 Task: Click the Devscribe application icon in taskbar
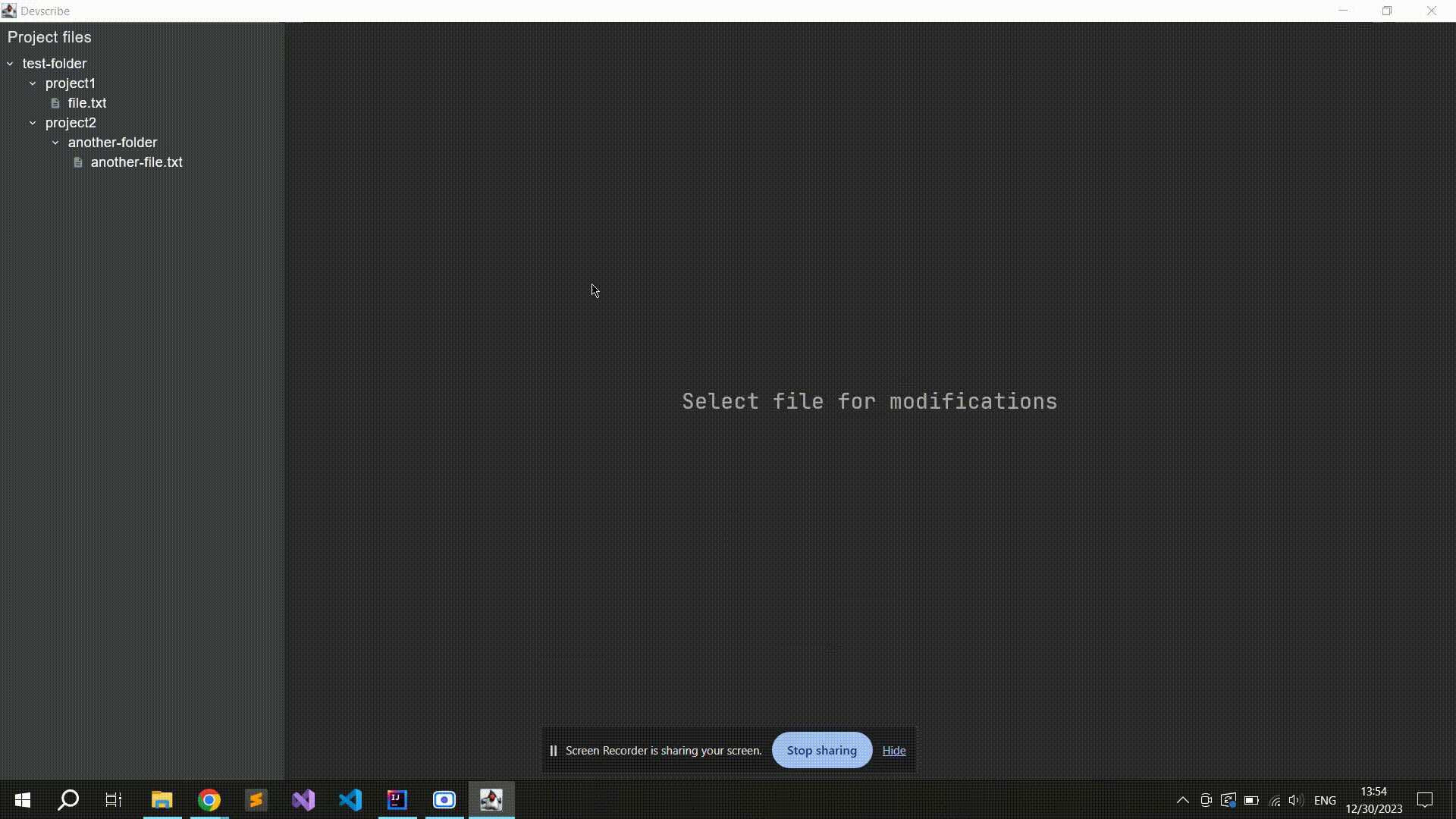coord(491,800)
